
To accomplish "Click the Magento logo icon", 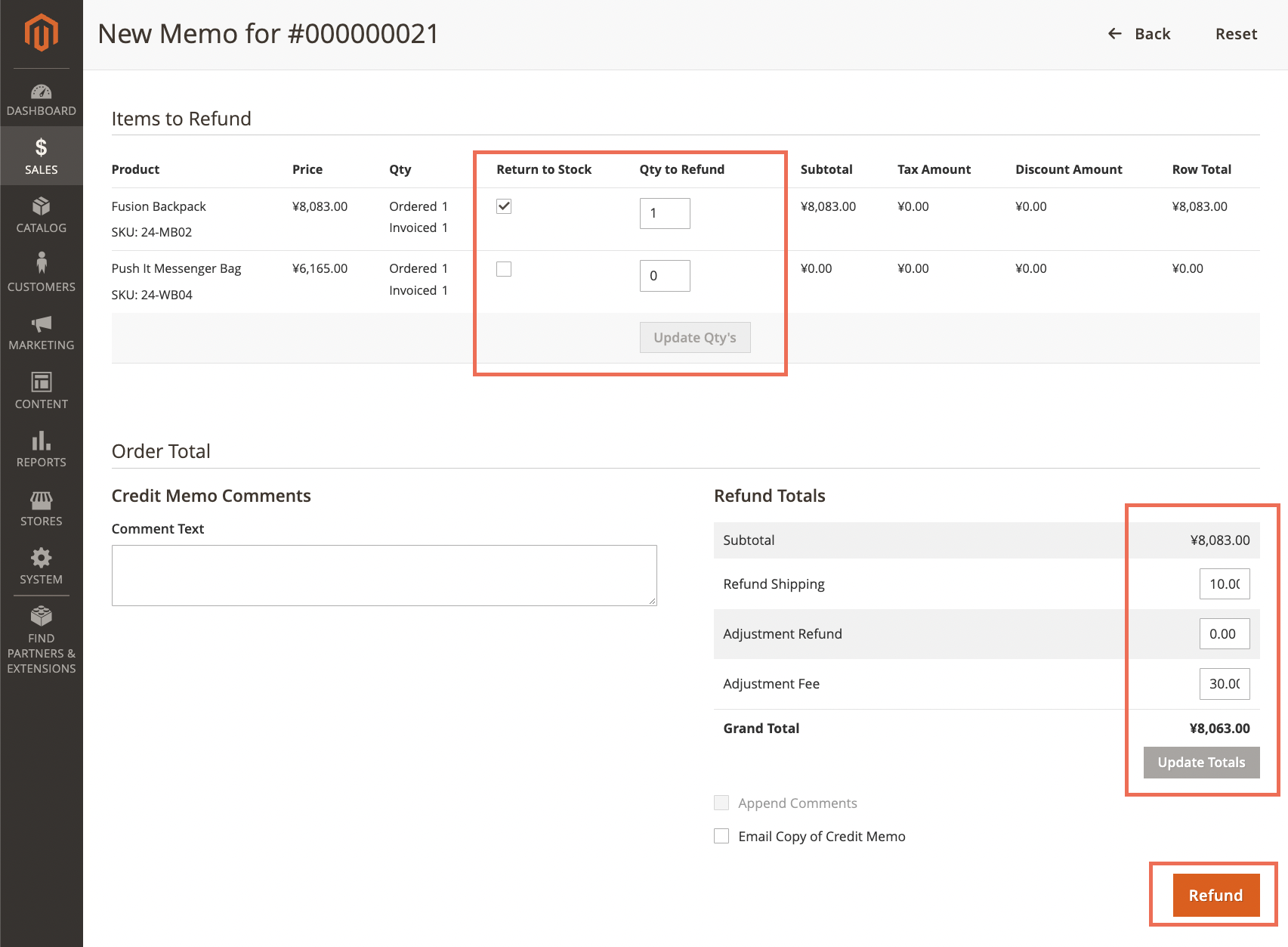I will tap(41, 33).
